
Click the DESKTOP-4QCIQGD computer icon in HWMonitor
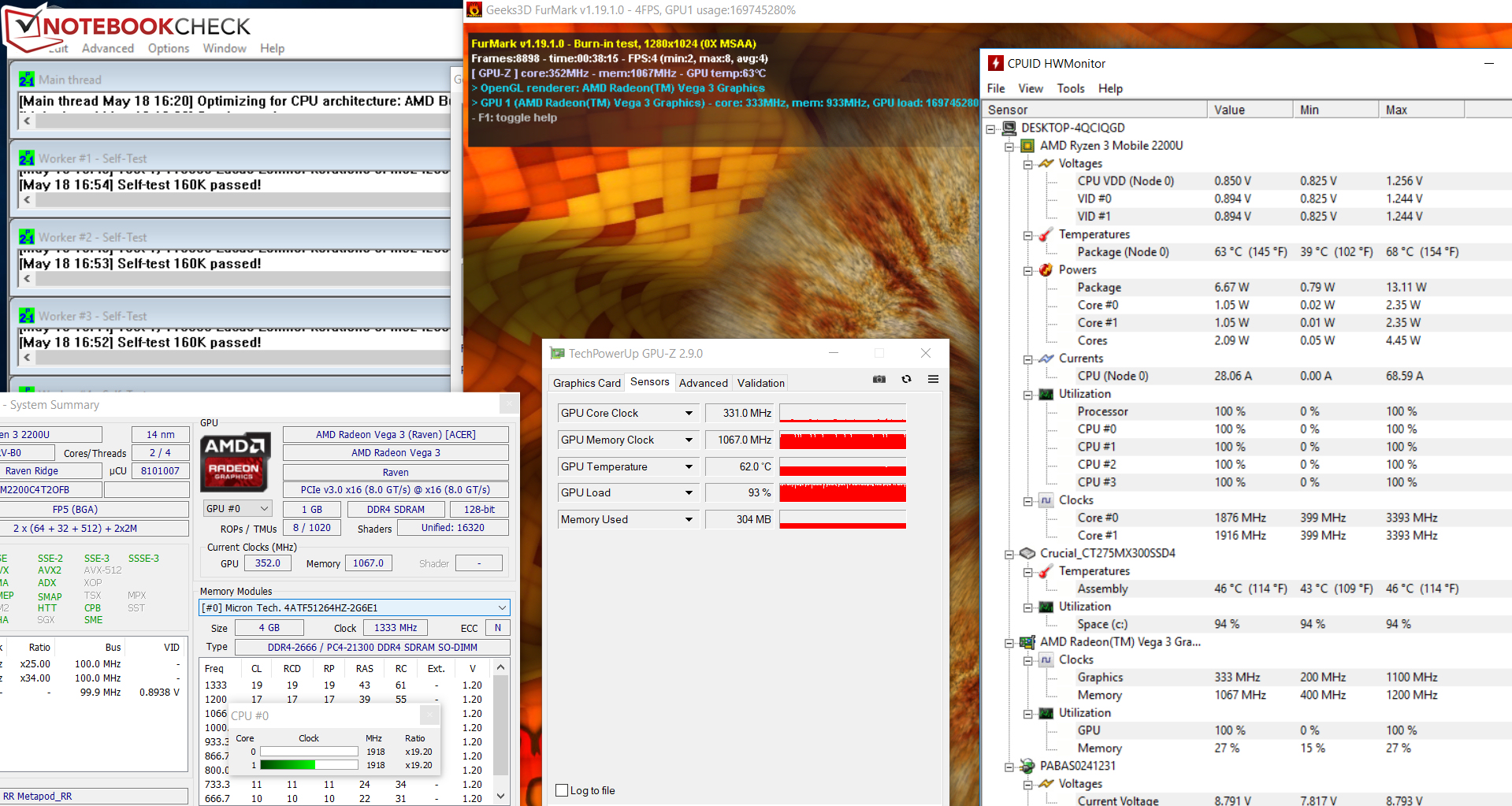[x=1009, y=128]
